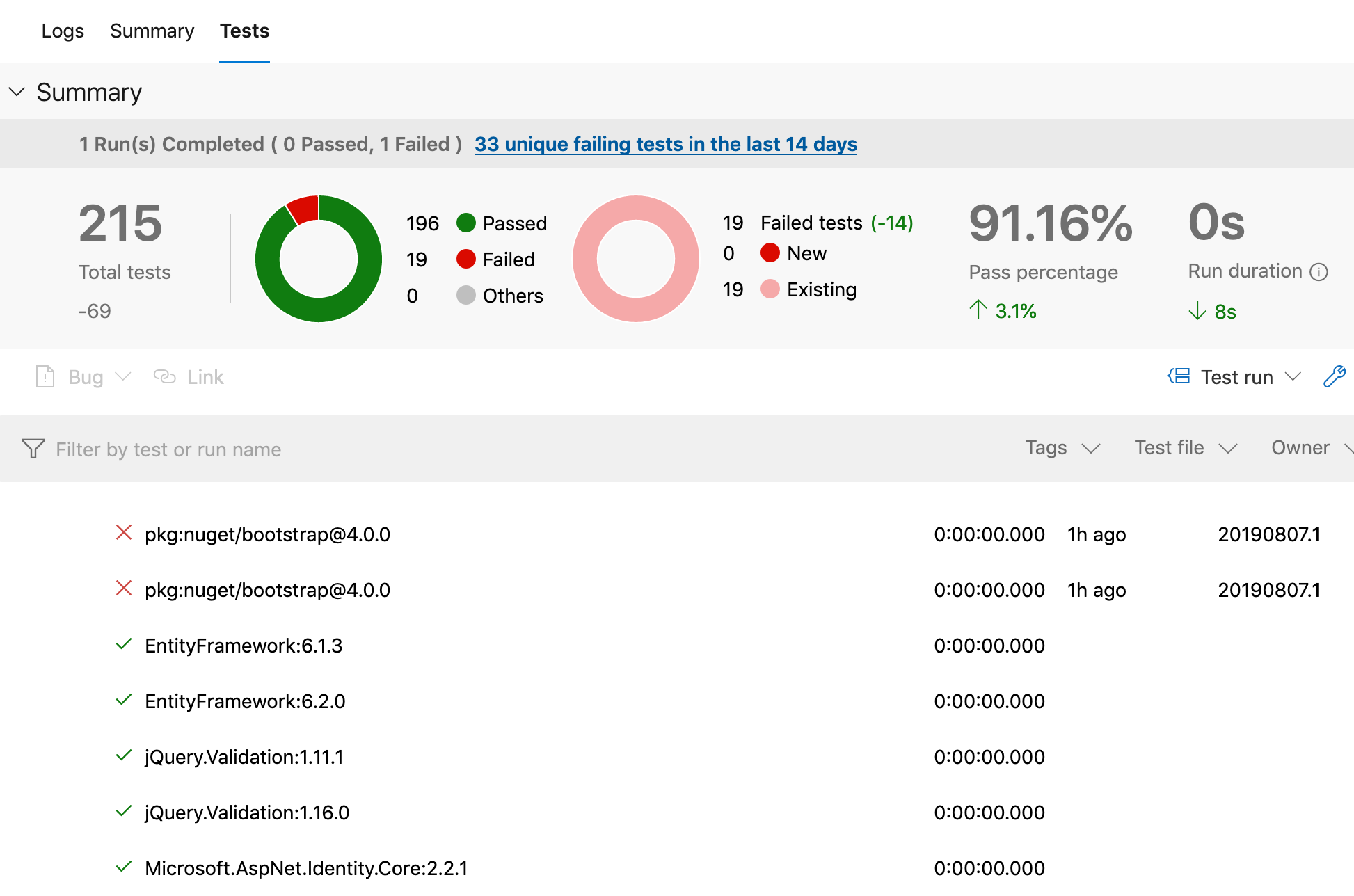This screenshot has height=896, width=1354.
Task: Click the Test run group icon
Action: pyautogui.click(x=1179, y=376)
